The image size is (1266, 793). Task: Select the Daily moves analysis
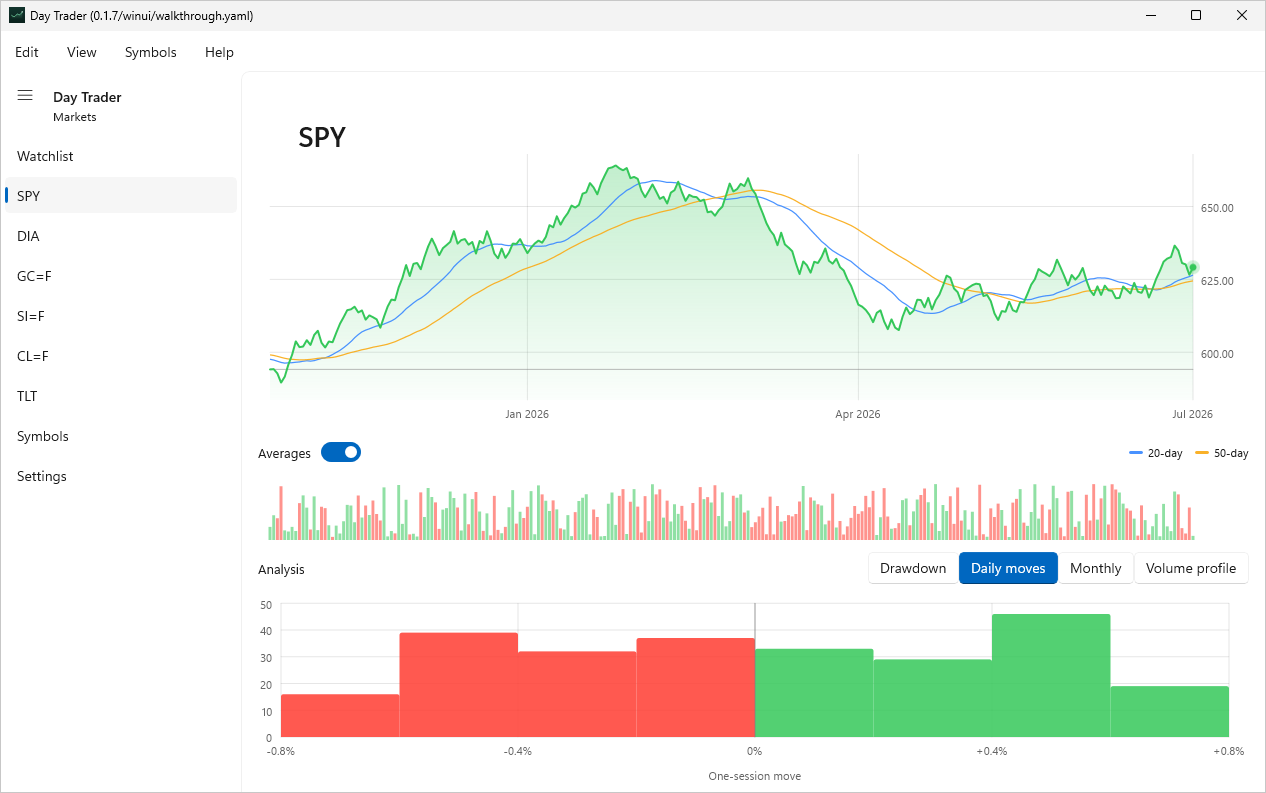tap(1008, 568)
